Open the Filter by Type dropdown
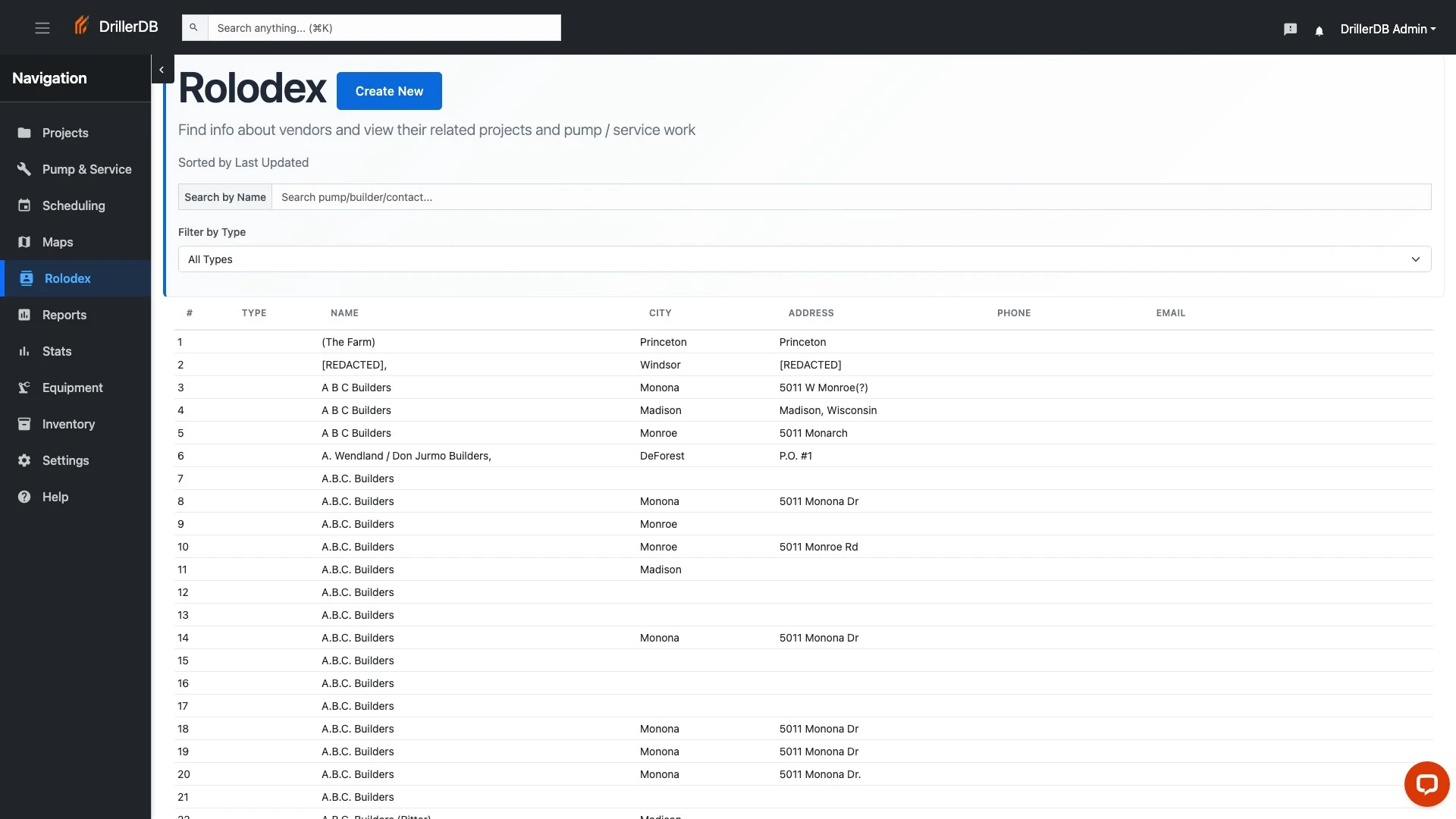The height and width of the screenshot is (819, 1456). (803, 259)
